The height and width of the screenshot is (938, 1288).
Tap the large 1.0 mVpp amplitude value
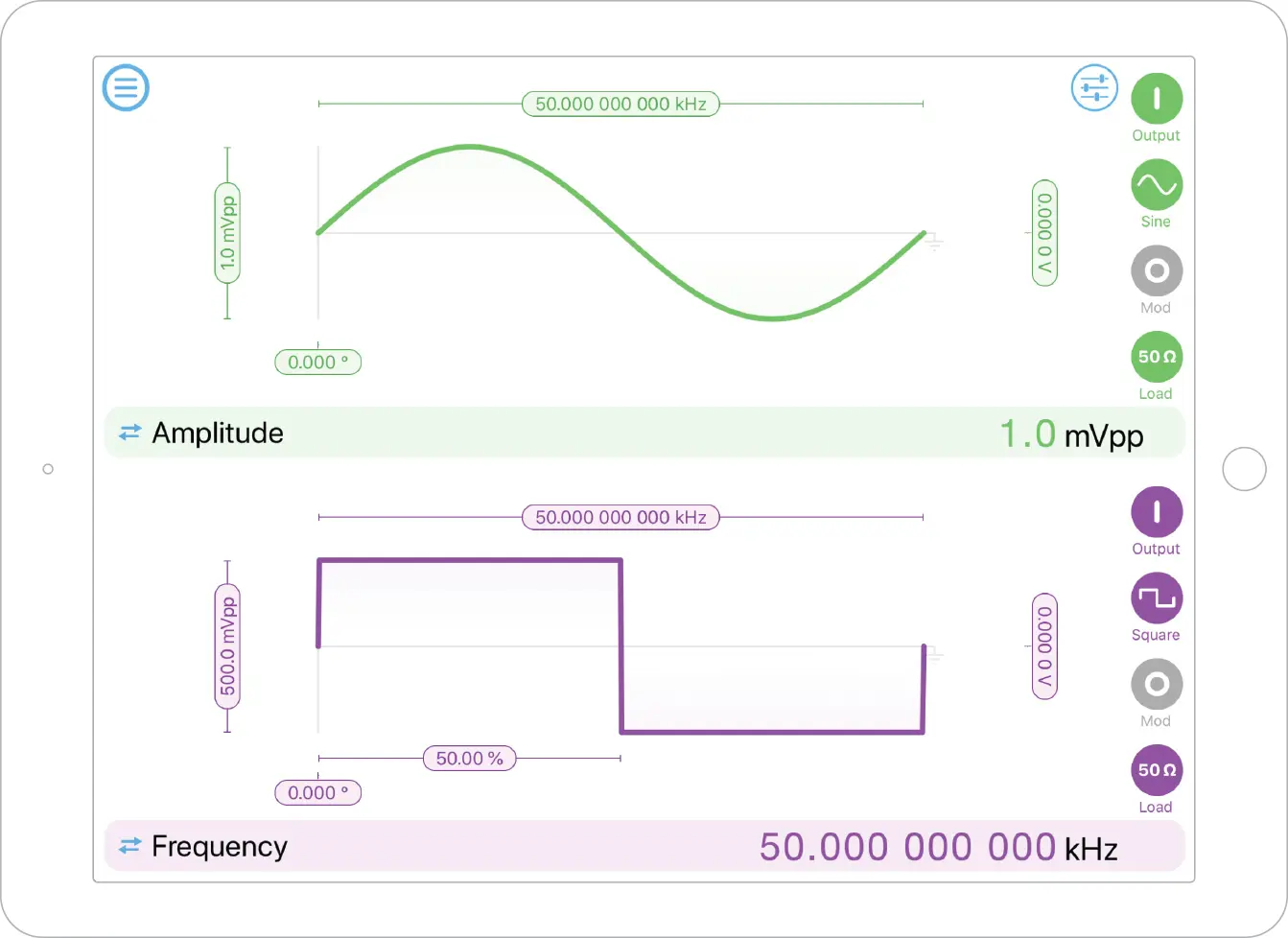(1071, 435)
